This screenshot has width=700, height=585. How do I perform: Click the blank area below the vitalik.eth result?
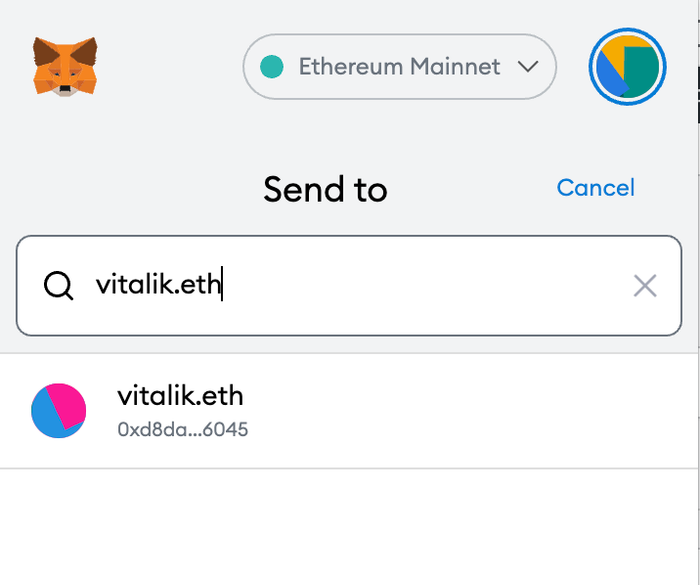tap(349, 527)
